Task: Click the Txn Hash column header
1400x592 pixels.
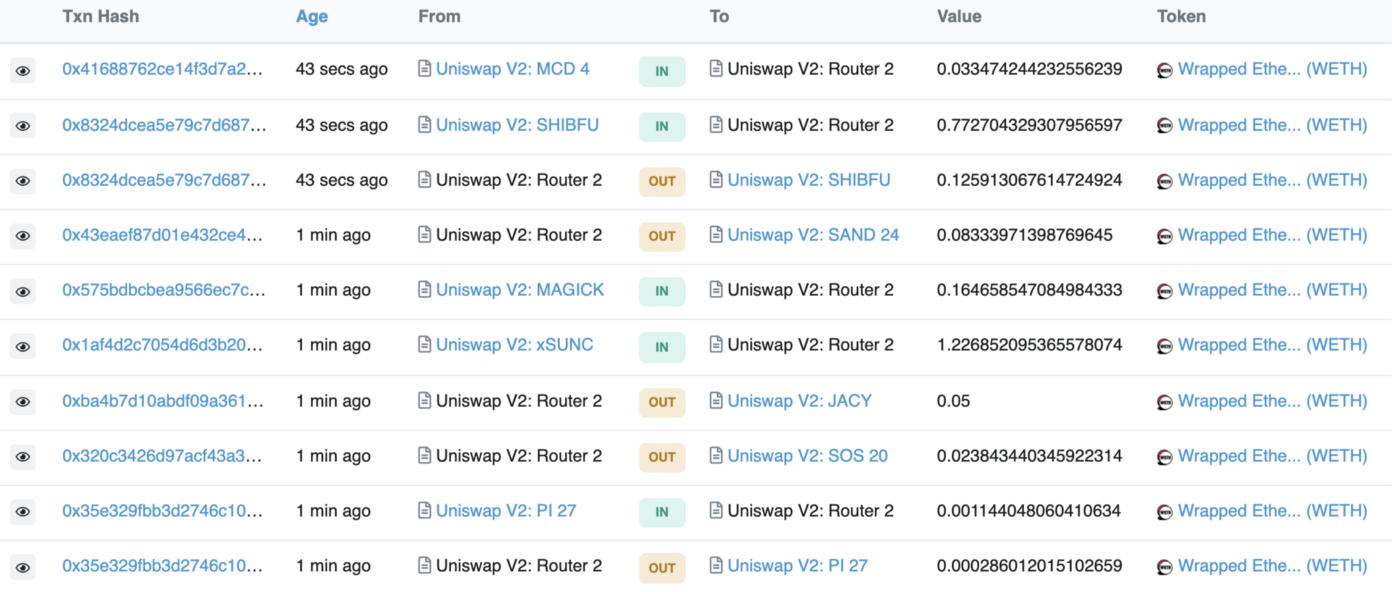Action: click(100, 16)
